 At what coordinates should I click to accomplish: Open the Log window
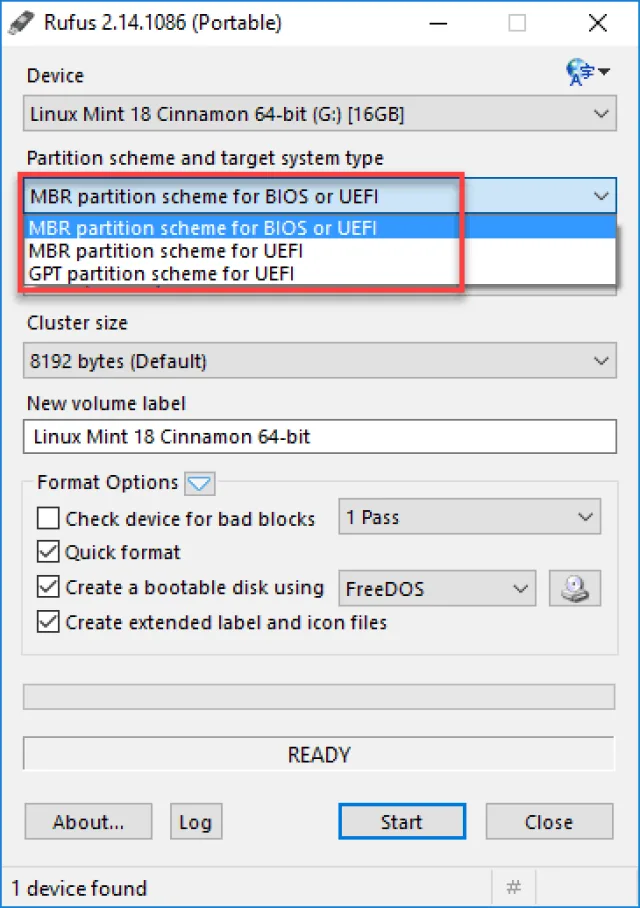point(196,821)
